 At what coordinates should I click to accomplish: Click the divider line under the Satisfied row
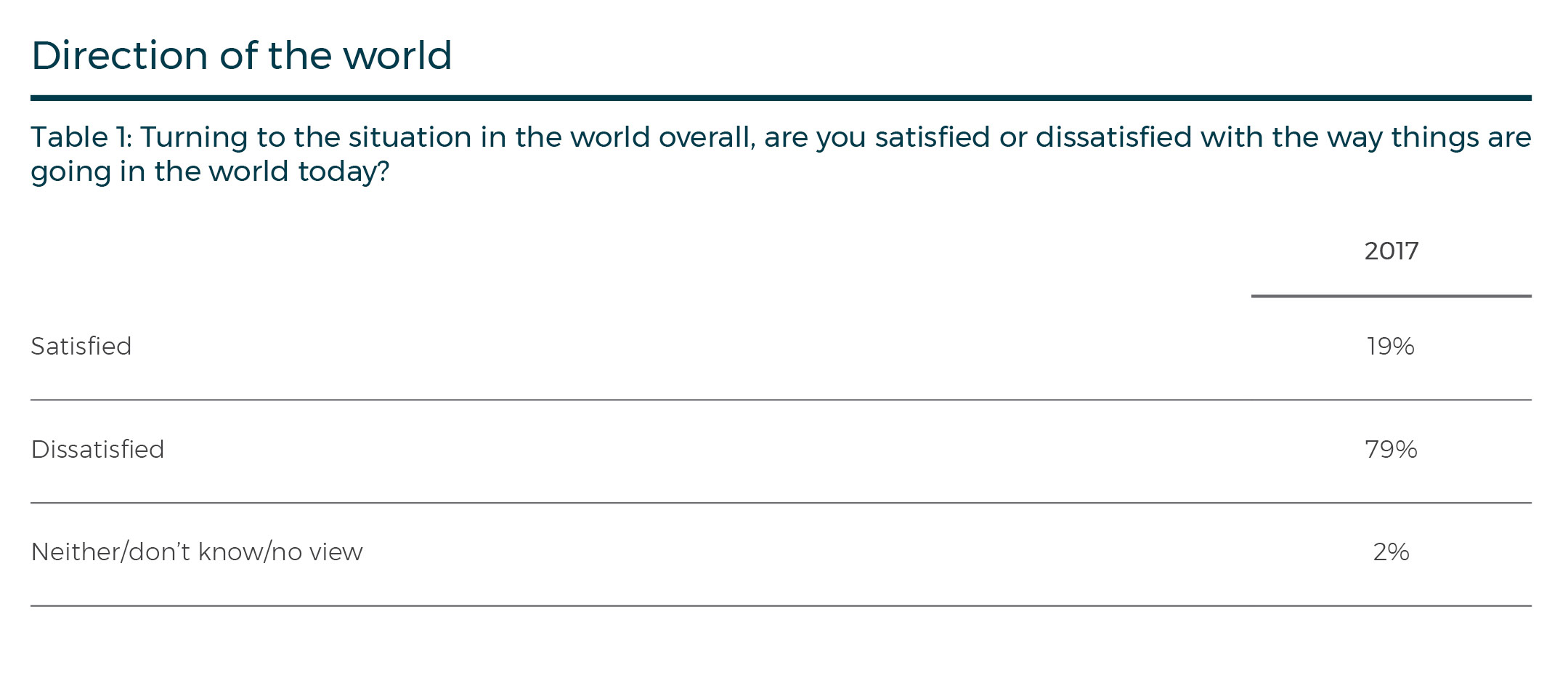[x=781, y=400]
